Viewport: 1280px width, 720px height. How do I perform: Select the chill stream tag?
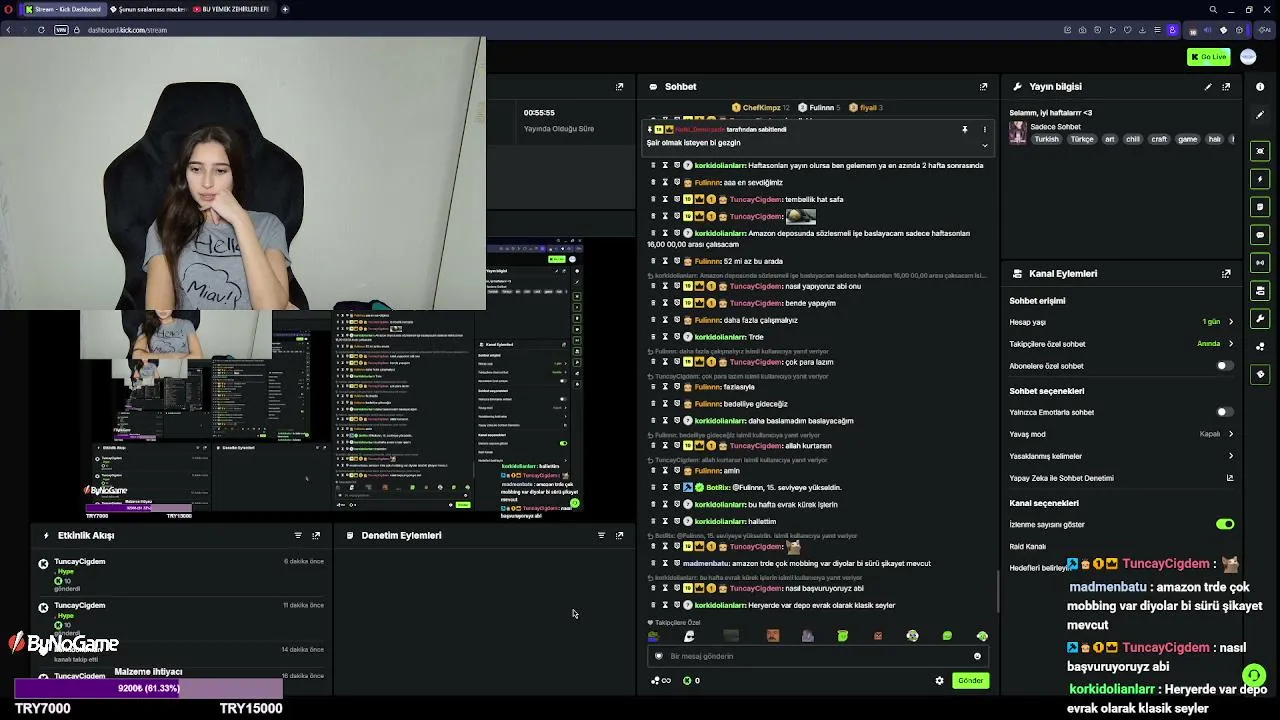click(1133, 140)
